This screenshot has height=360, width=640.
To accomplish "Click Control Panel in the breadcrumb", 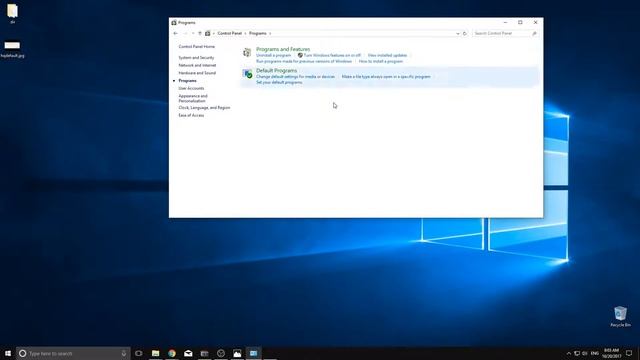I will 229,33.
